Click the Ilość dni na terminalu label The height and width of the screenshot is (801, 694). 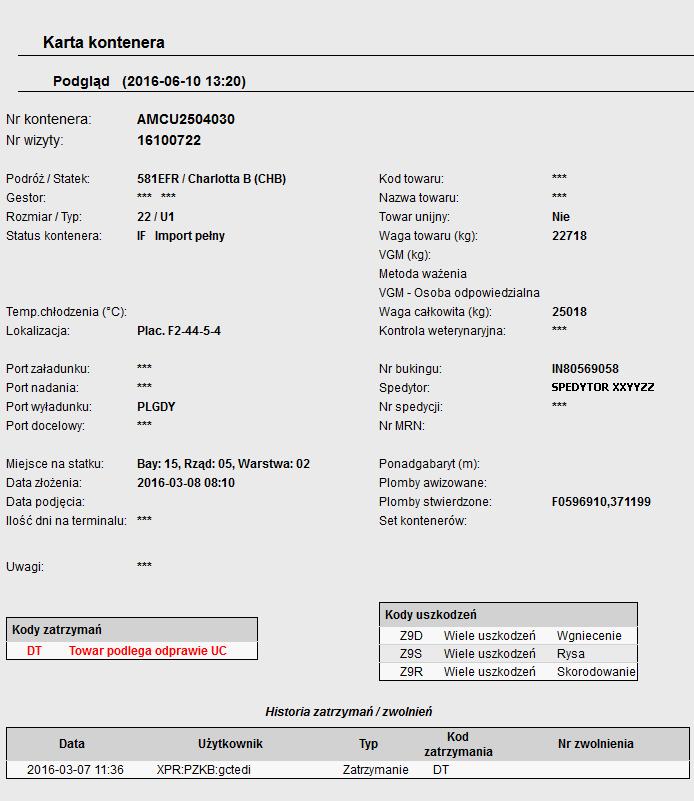click(66, 521)
